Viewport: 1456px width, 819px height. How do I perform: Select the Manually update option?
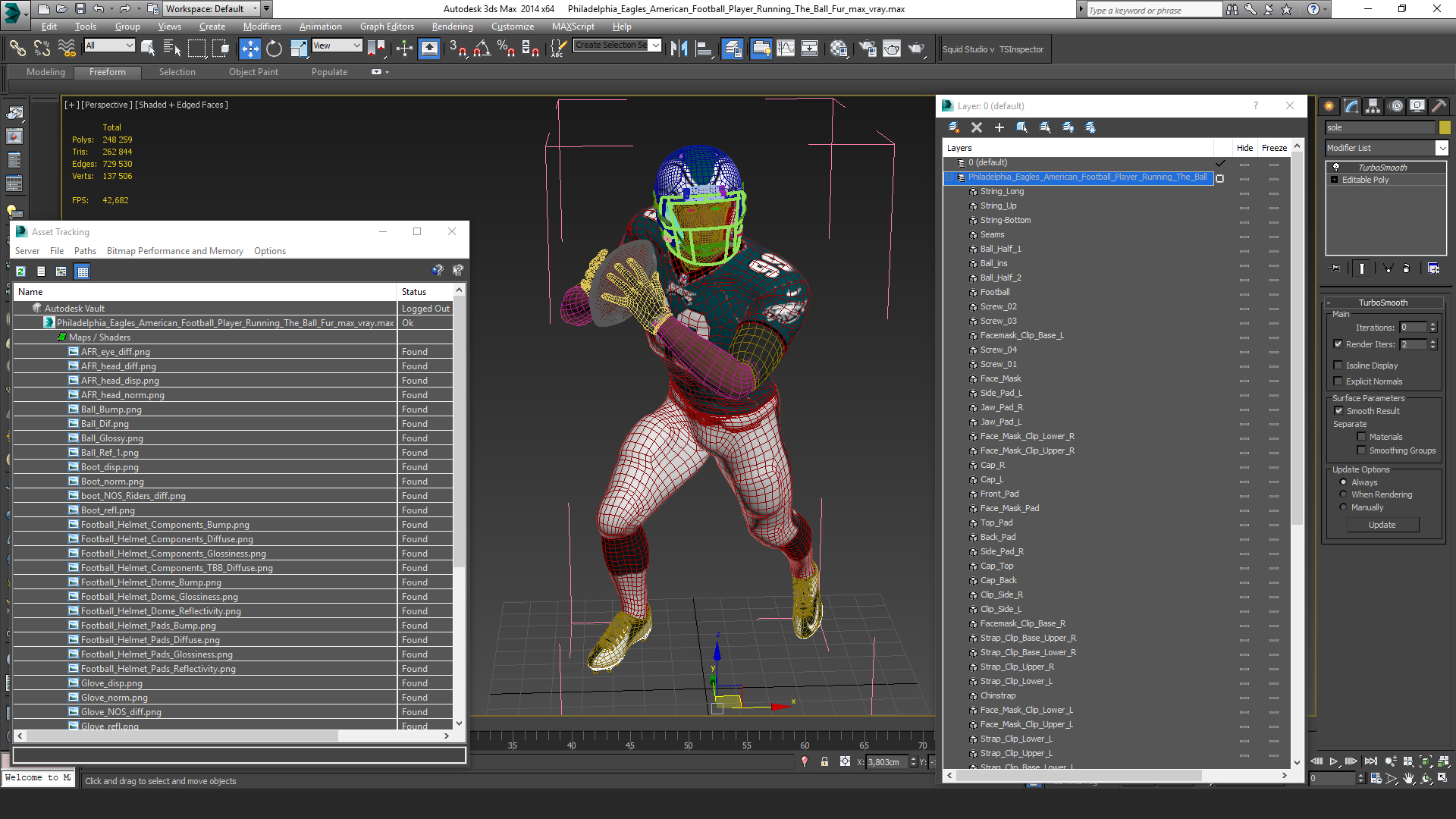pyautogui.click(x=1344, y=507)
